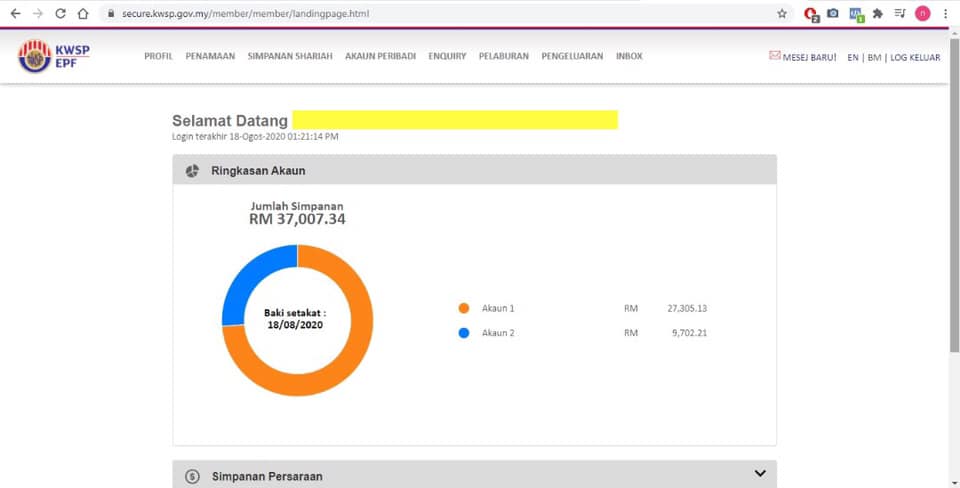
Task: Open the ENQUIRY menu
Action: (x=447, y=56)
